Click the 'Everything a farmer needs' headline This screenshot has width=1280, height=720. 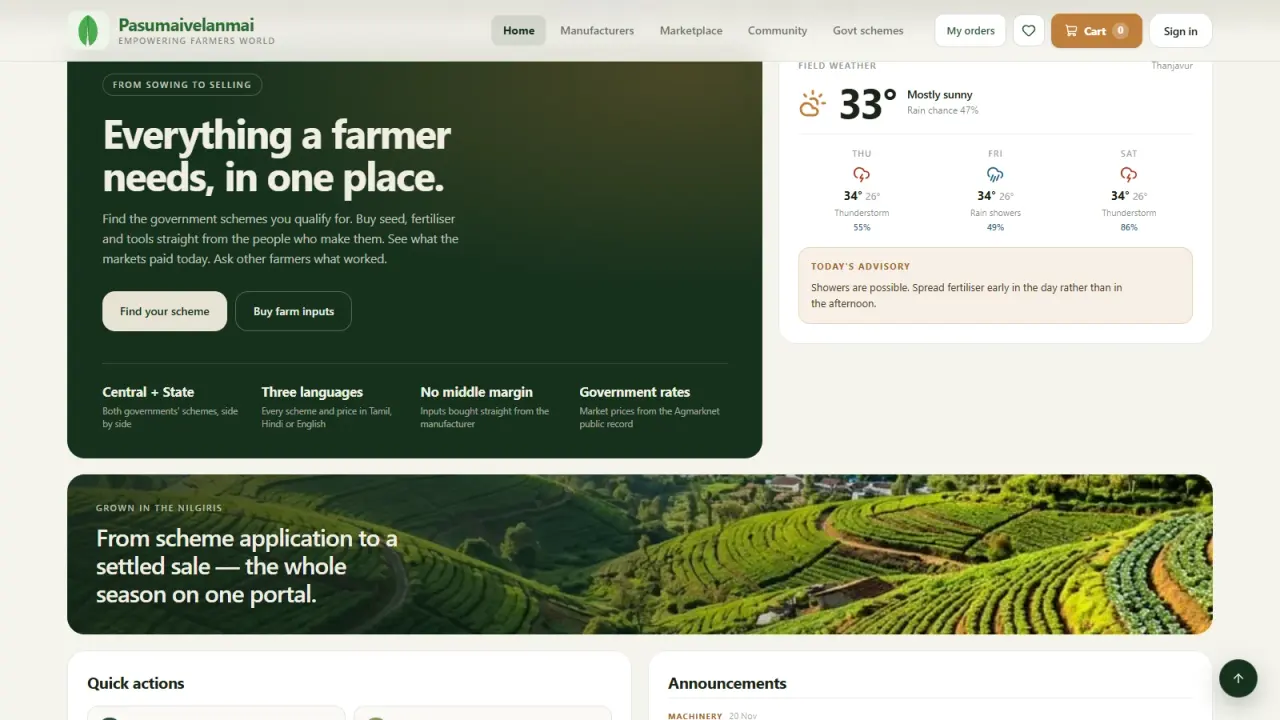277,156
